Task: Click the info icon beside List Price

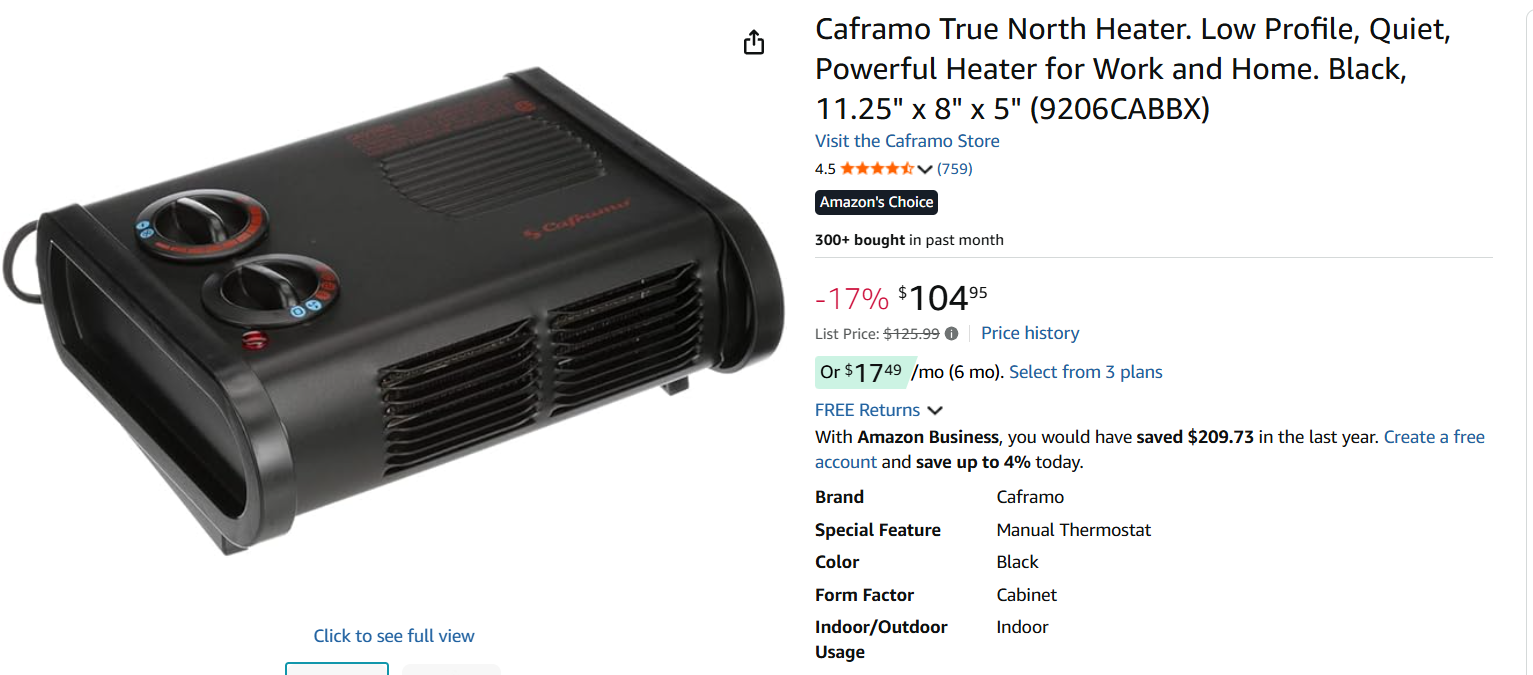Action: tap(951, 334)
